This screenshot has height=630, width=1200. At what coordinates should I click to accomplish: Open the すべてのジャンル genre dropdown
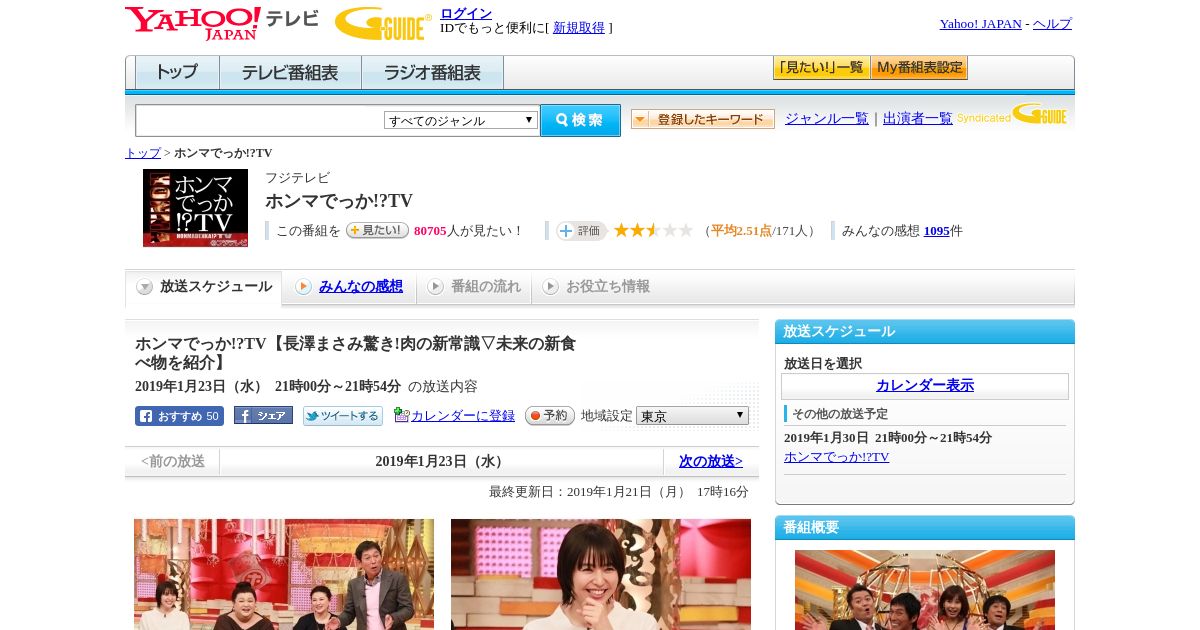(x=461, y=120)
